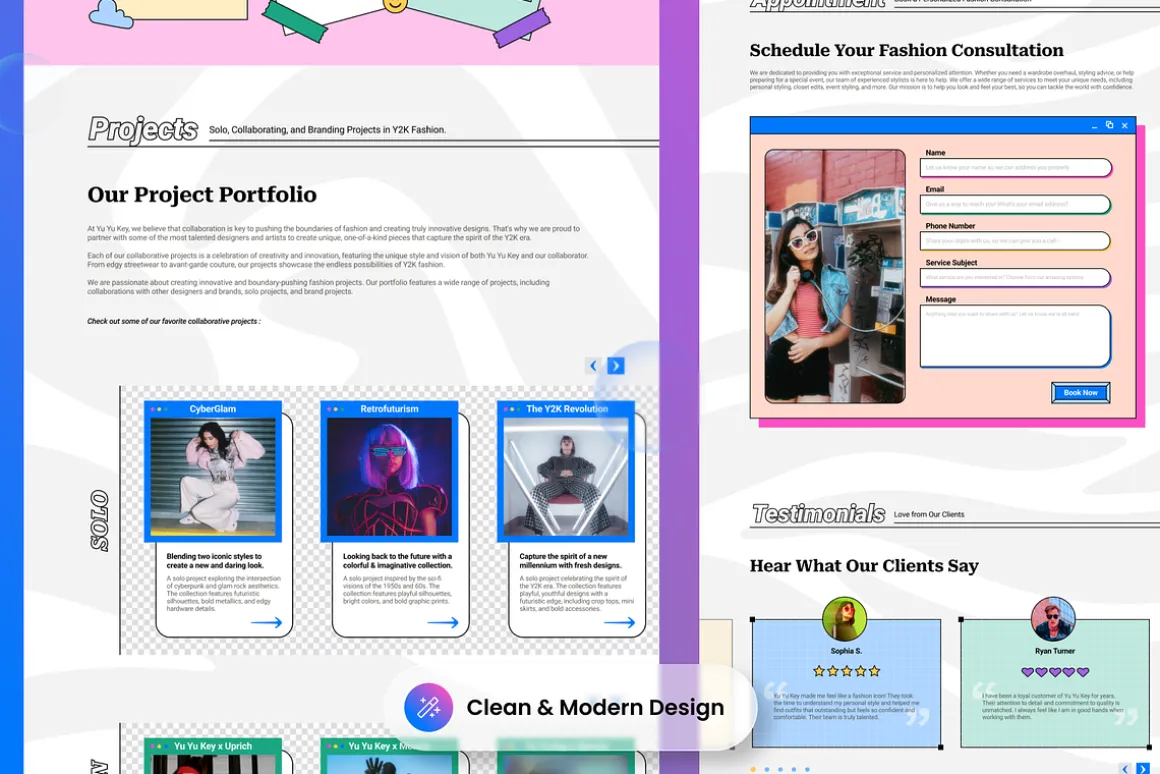
Task: Click The Y2K Revolution project photo
Action: pos(566,477)
